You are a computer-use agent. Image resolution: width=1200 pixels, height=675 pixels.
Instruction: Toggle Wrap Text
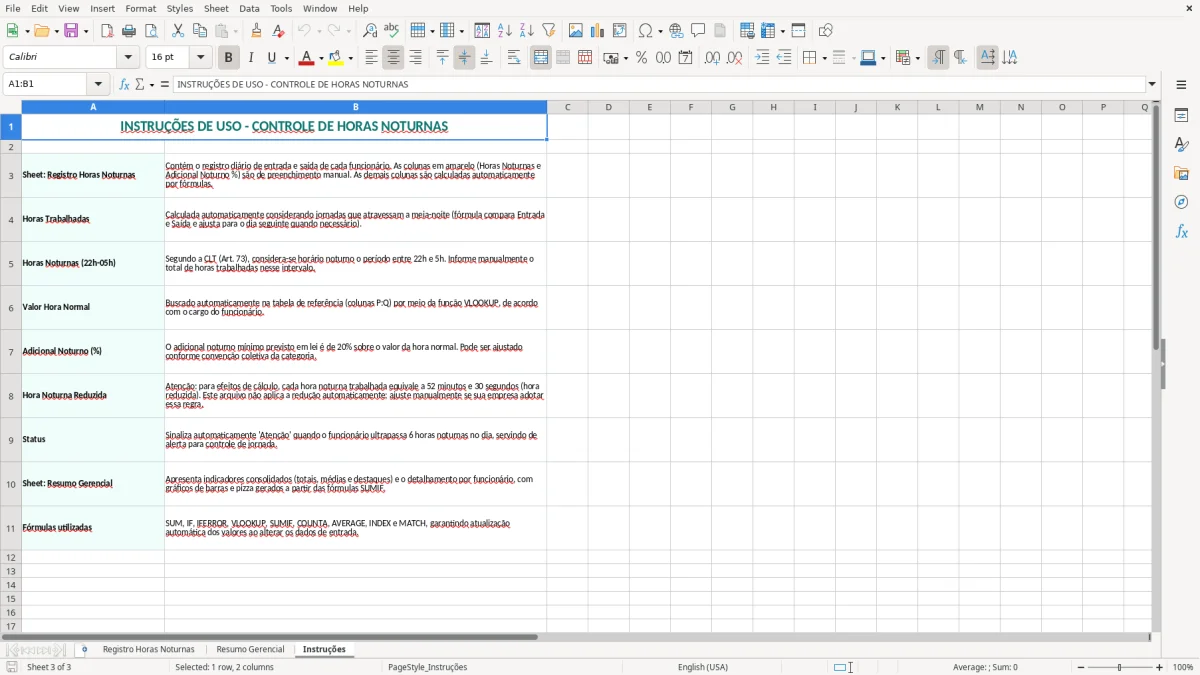(513, 58)
